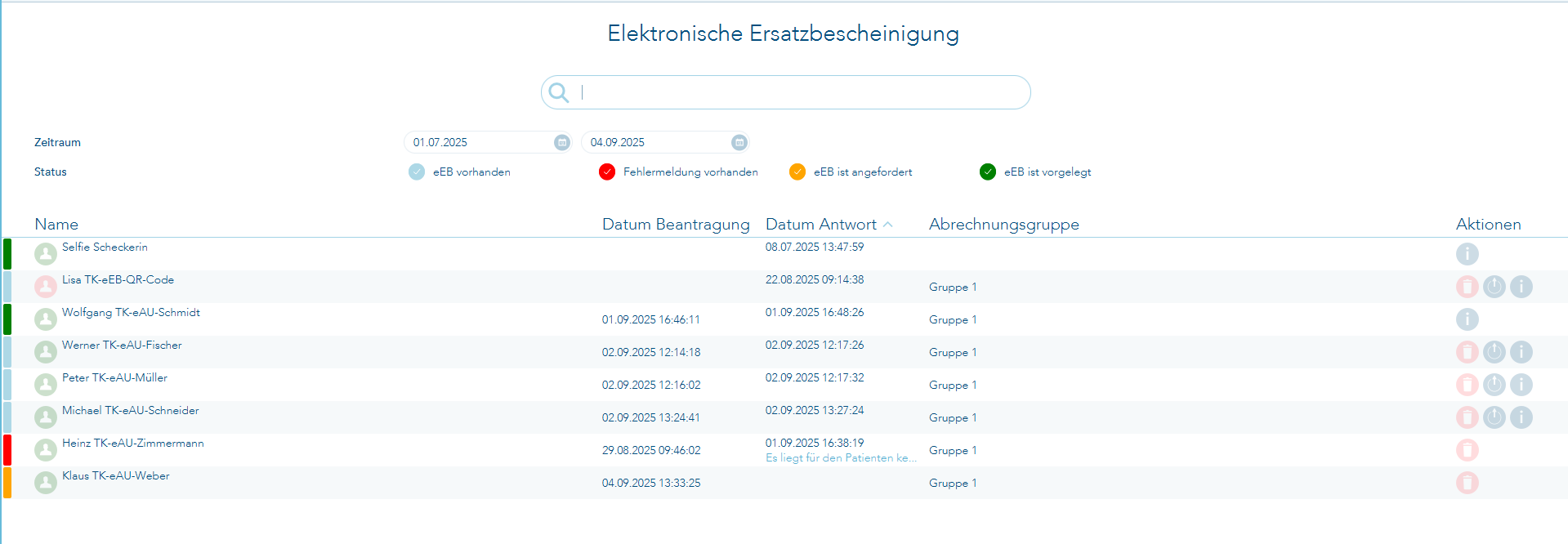
Task: Sort by Datum Beantragung column header
Action: 675,225
